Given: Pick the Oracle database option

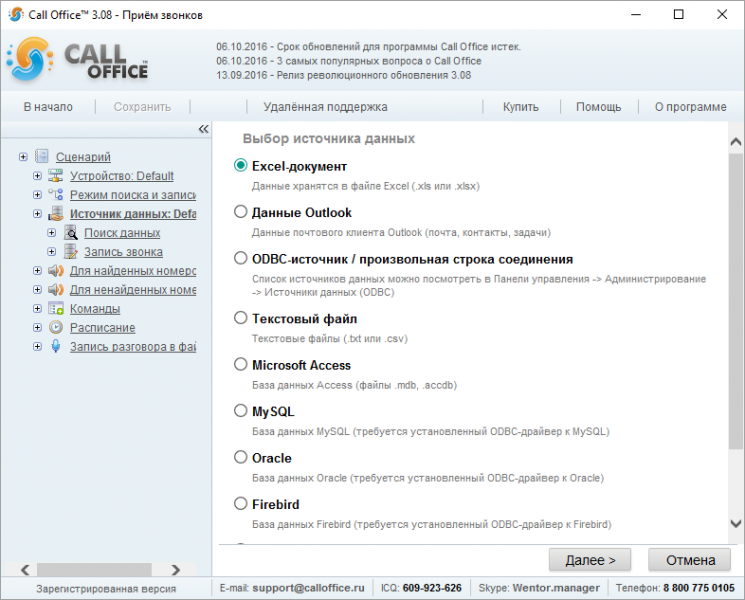Looking at the screenshot, I should coord(240,457).
